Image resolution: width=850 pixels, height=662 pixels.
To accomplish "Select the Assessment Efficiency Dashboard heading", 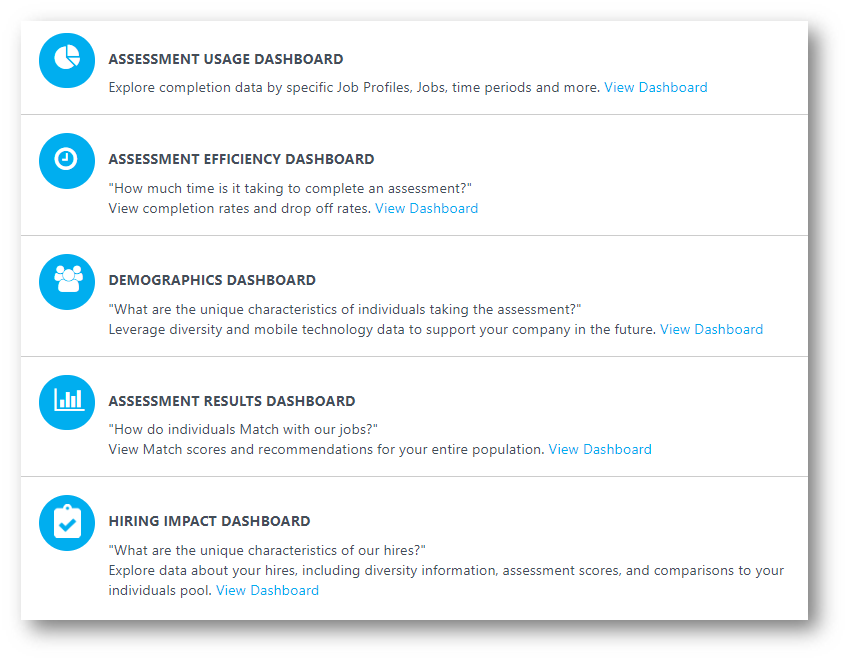I will (x=241, y=159).
